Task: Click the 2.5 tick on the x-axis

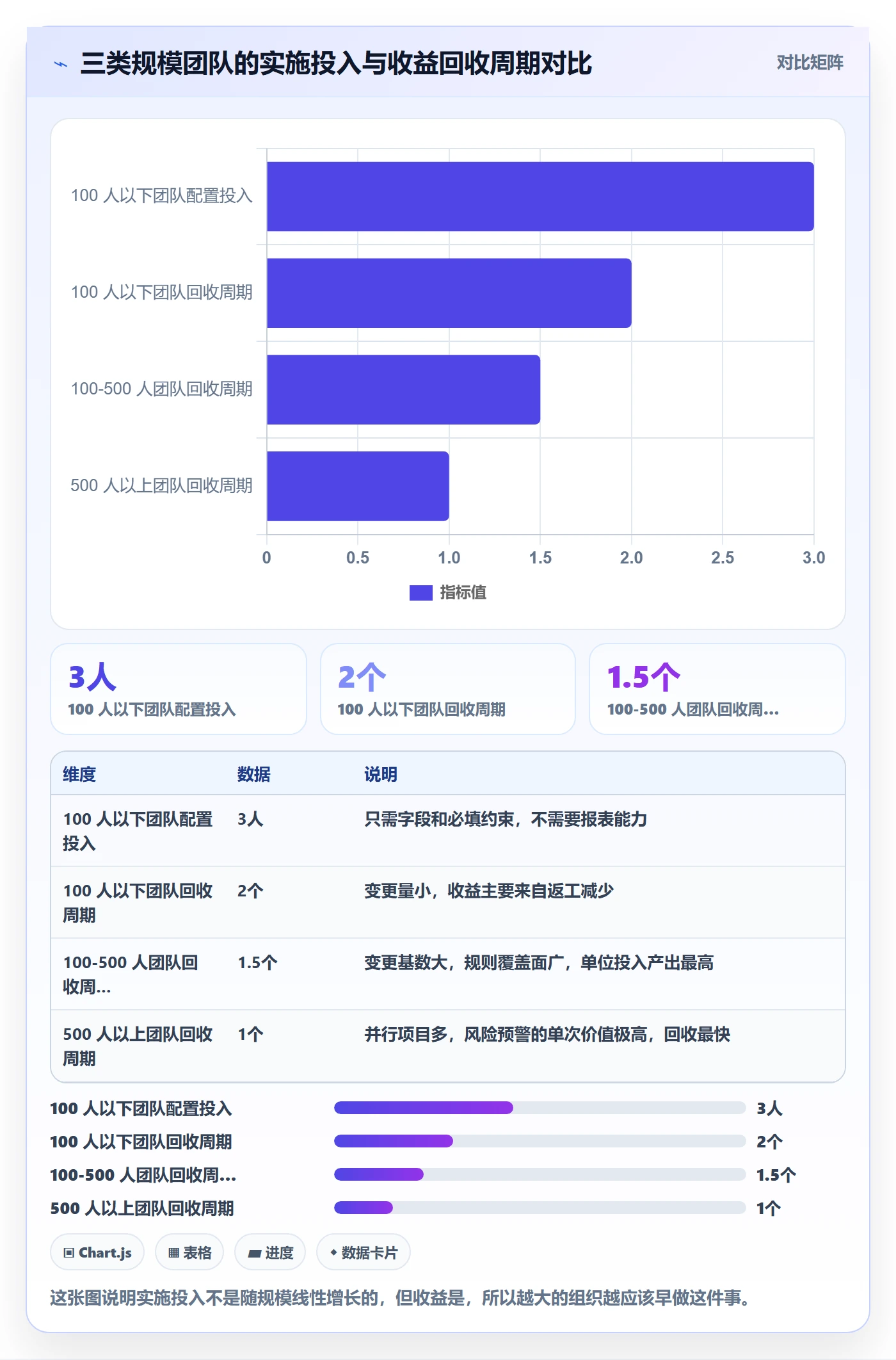Action: [x=723, y=558]
